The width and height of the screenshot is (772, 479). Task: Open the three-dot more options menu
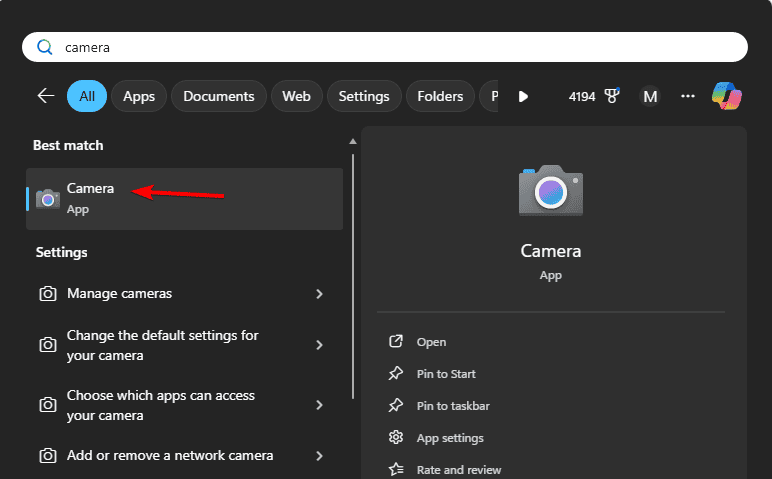point(688,96)
